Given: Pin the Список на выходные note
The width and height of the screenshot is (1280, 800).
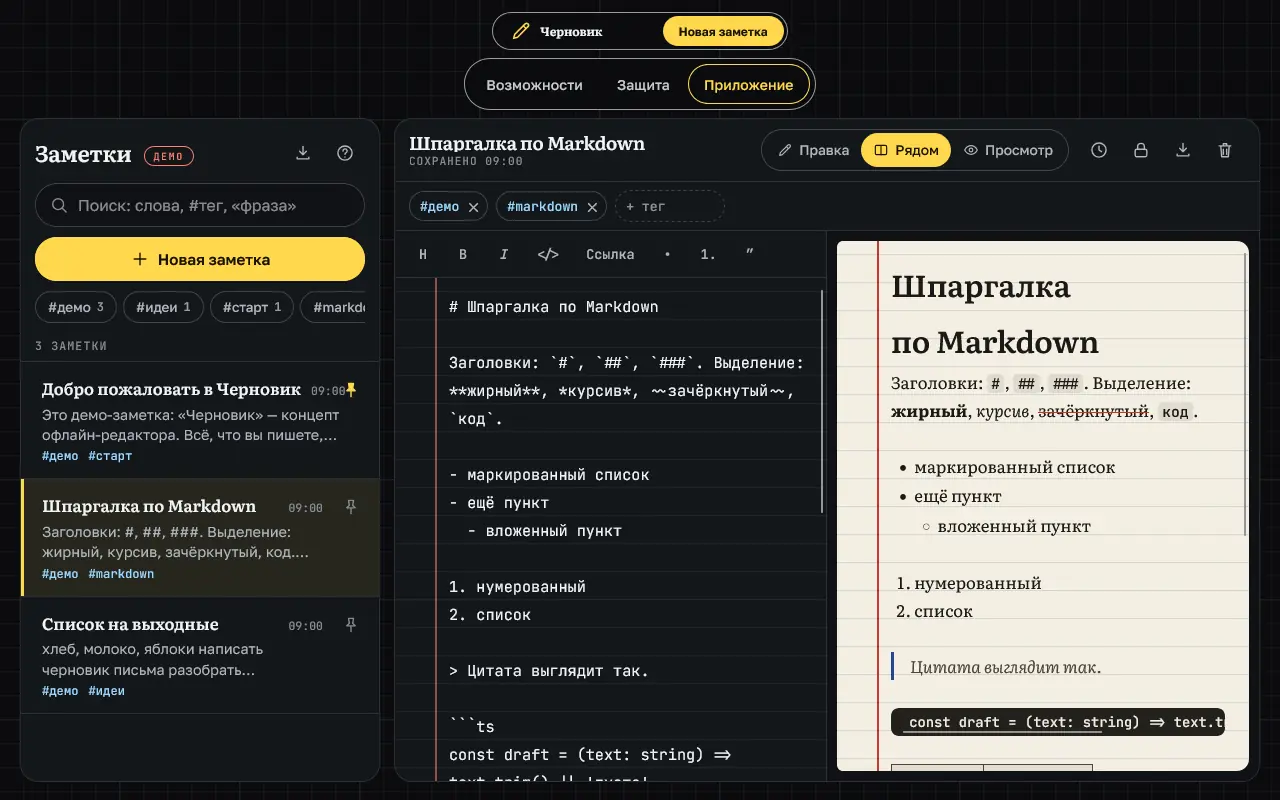Looking at the screenshot, I should [x=350, y=625].
